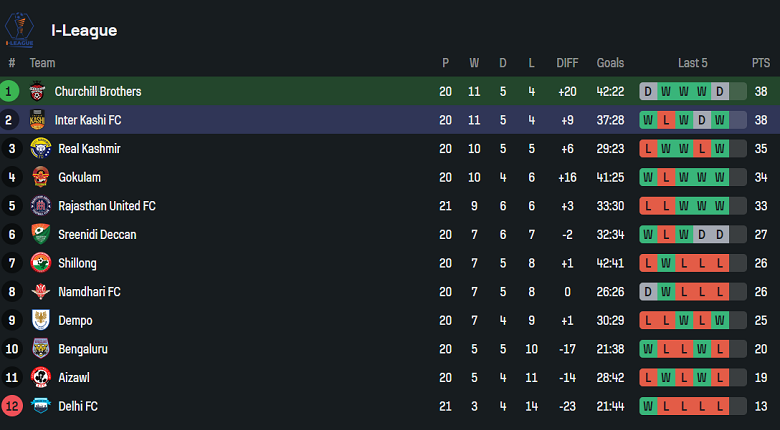Click Delhi FC's first W form badge

tap(648, 406)
